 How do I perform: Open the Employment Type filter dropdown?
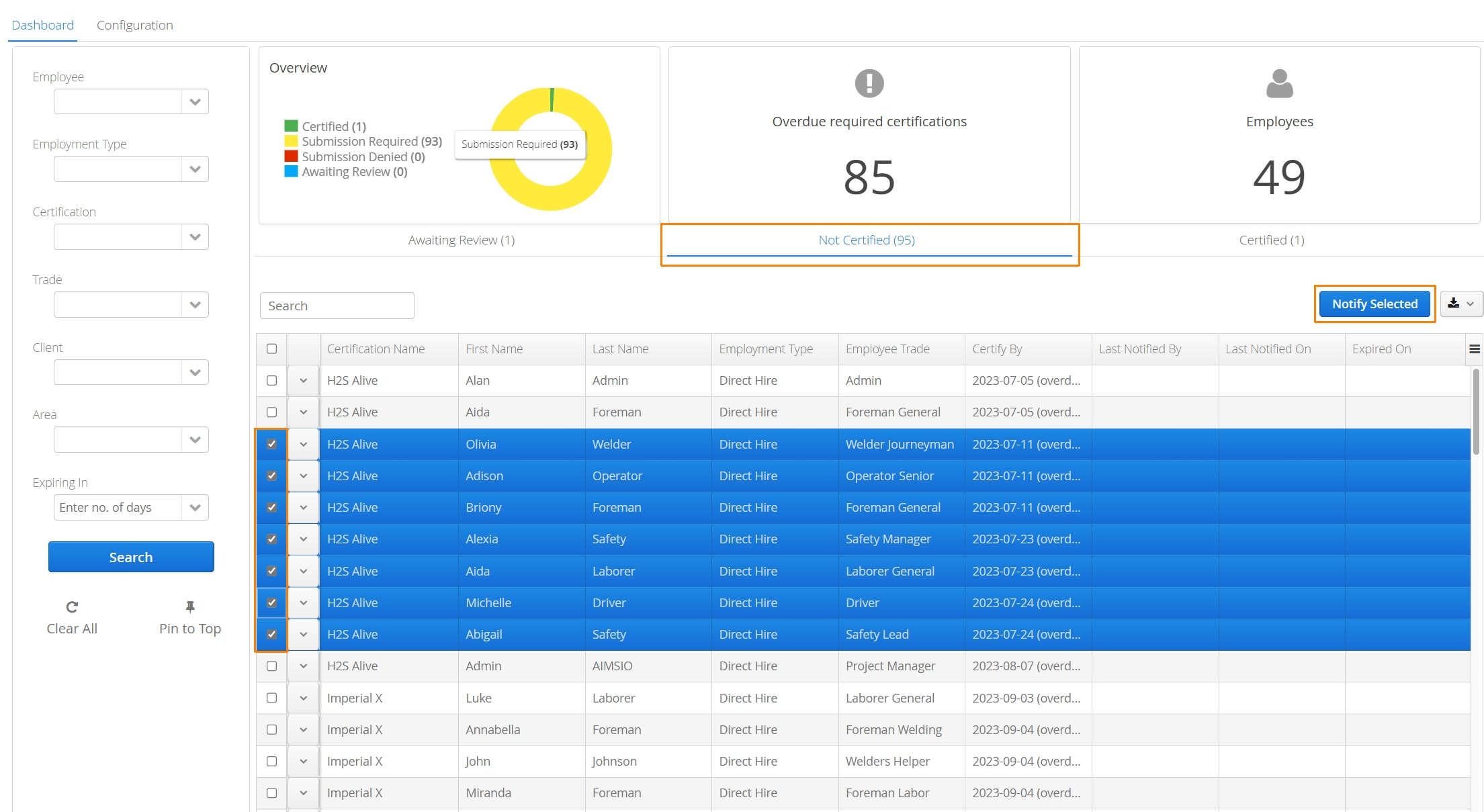pyautogui.click(x=195, y=169)
